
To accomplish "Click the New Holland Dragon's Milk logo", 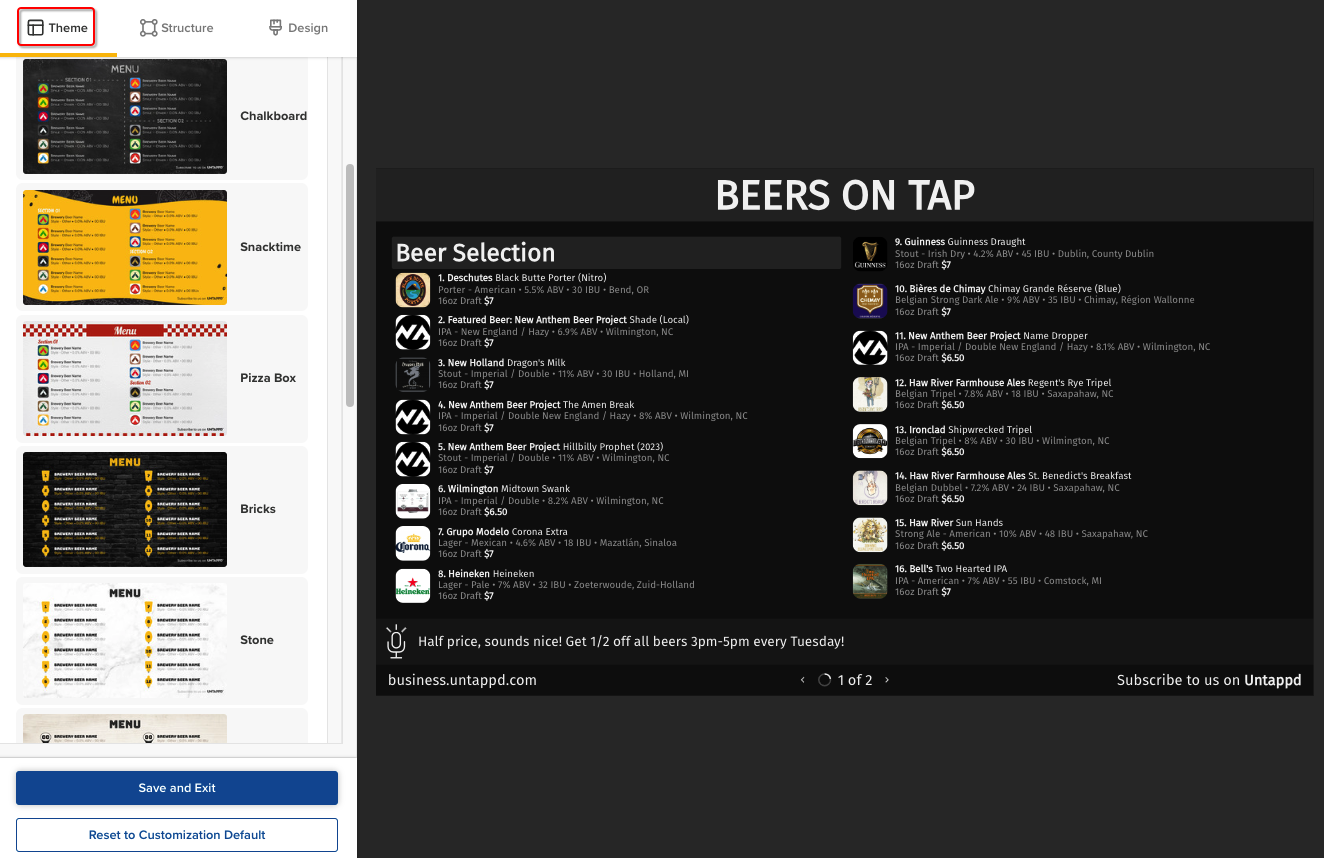I will (x=413, y=374).
